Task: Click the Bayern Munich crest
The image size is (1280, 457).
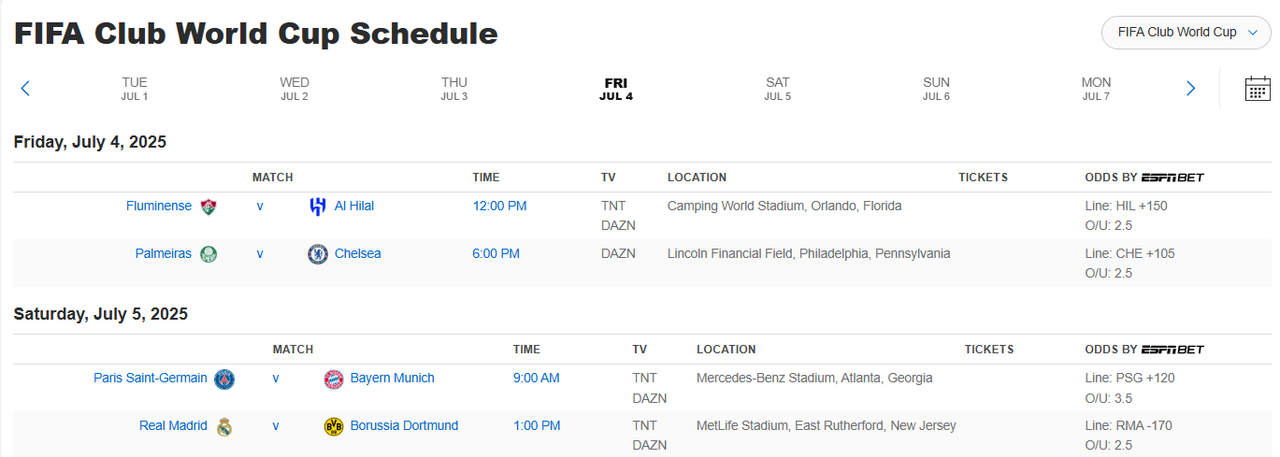Action: (x=334, y=379)
